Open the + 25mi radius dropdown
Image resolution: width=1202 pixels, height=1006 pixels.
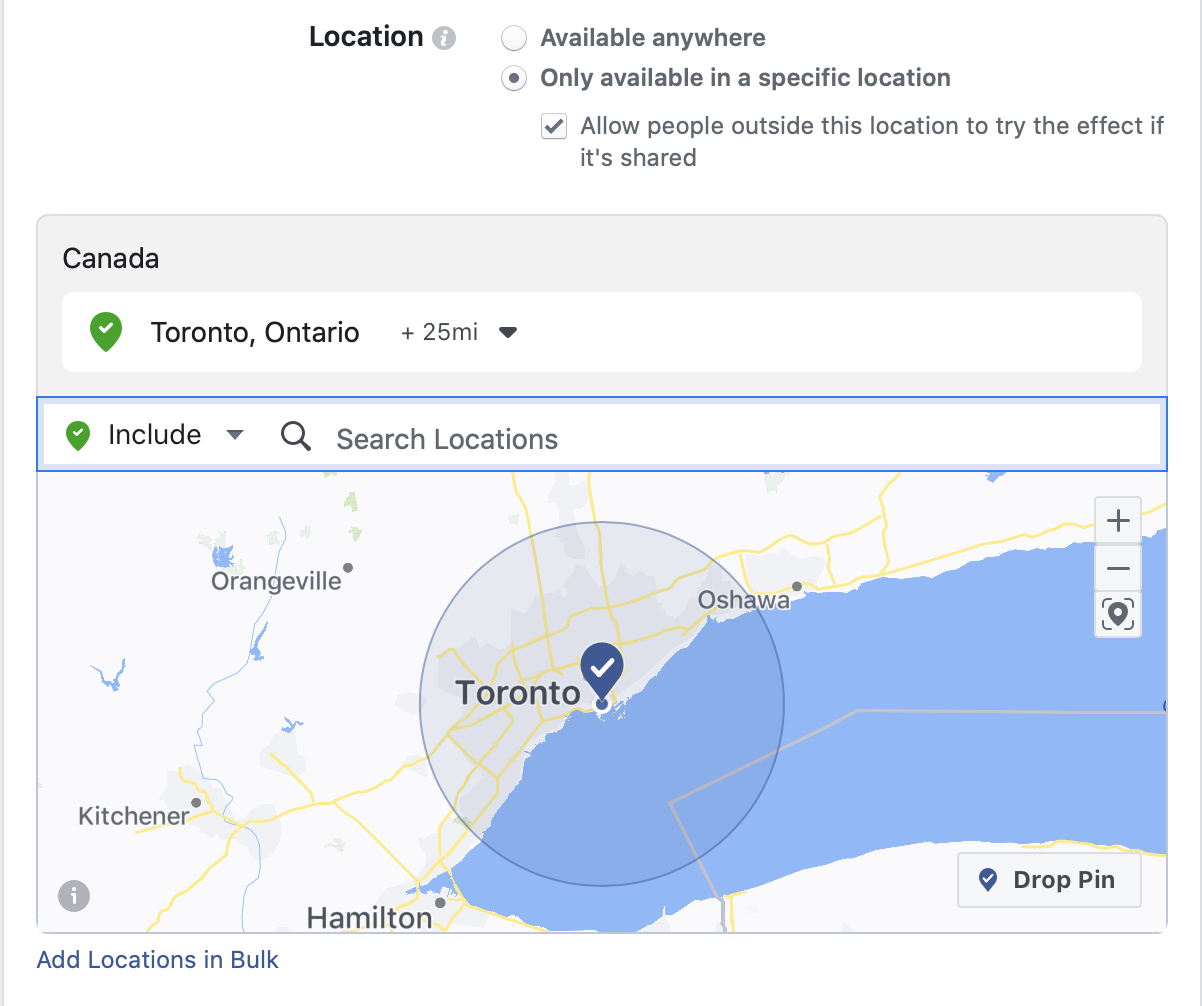[459, 332]
